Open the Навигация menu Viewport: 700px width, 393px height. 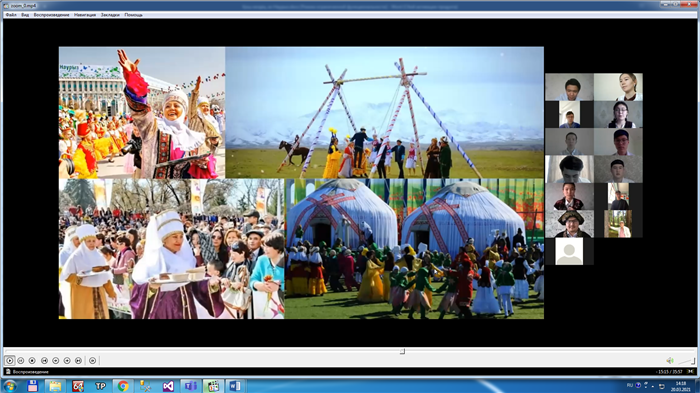85,15
